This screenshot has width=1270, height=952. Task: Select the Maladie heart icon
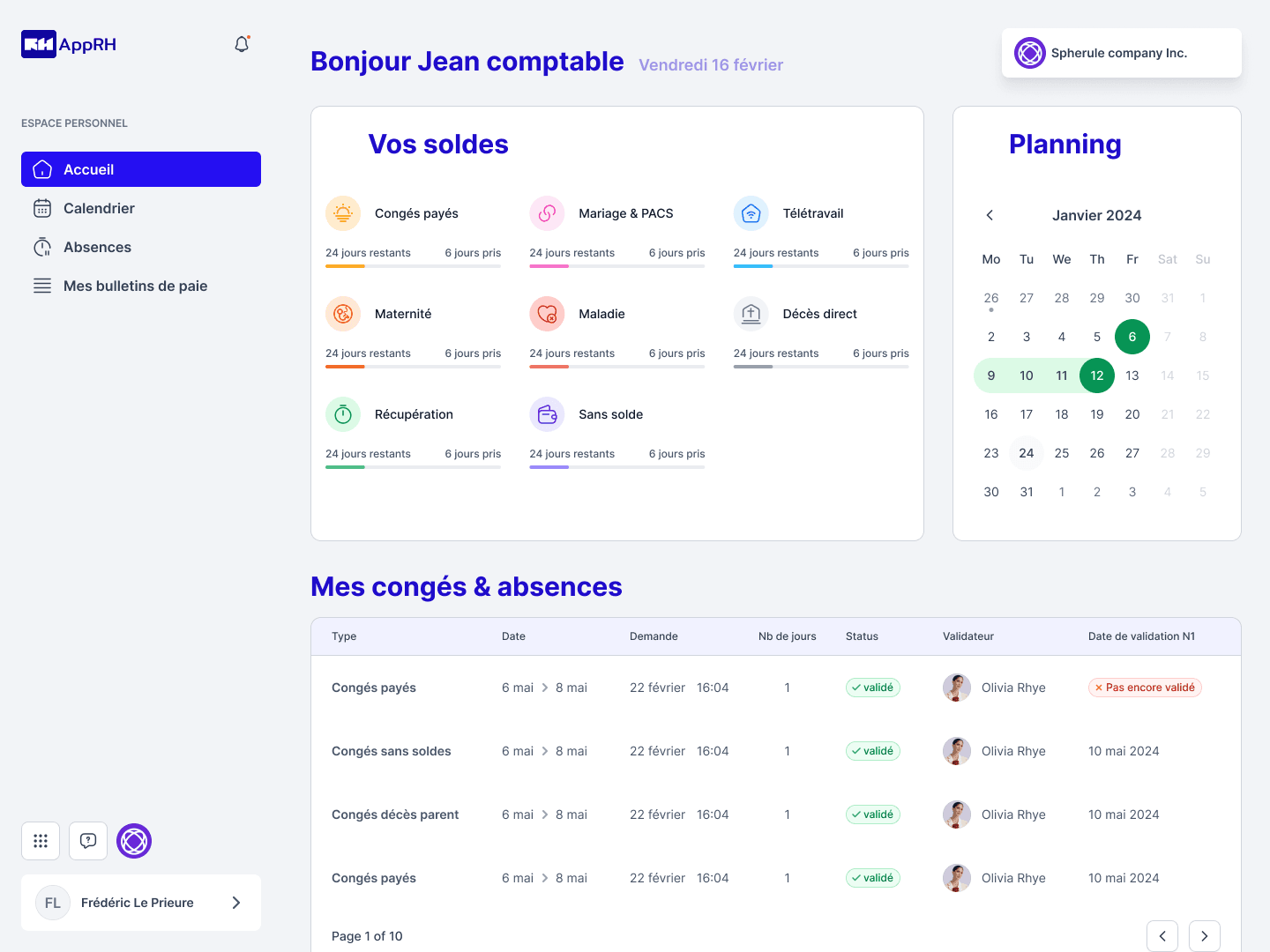[x=547, y=313]
